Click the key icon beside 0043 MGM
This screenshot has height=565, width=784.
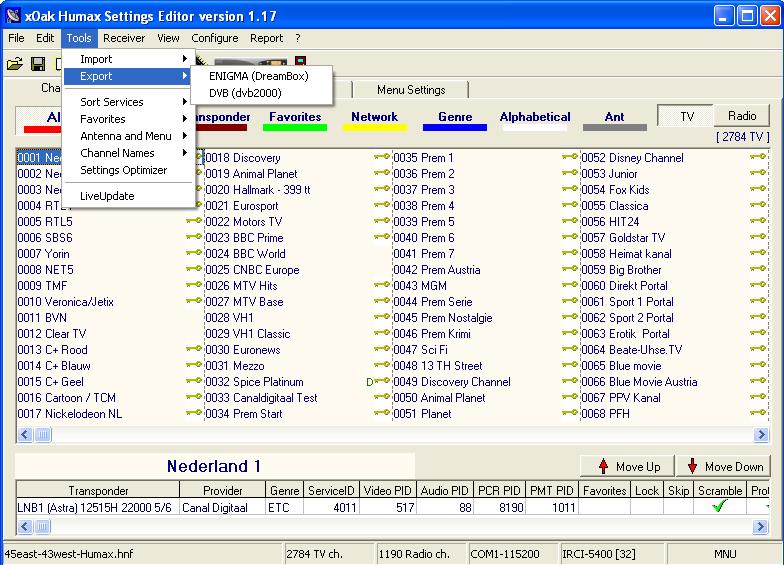click(x=570, y=285)
